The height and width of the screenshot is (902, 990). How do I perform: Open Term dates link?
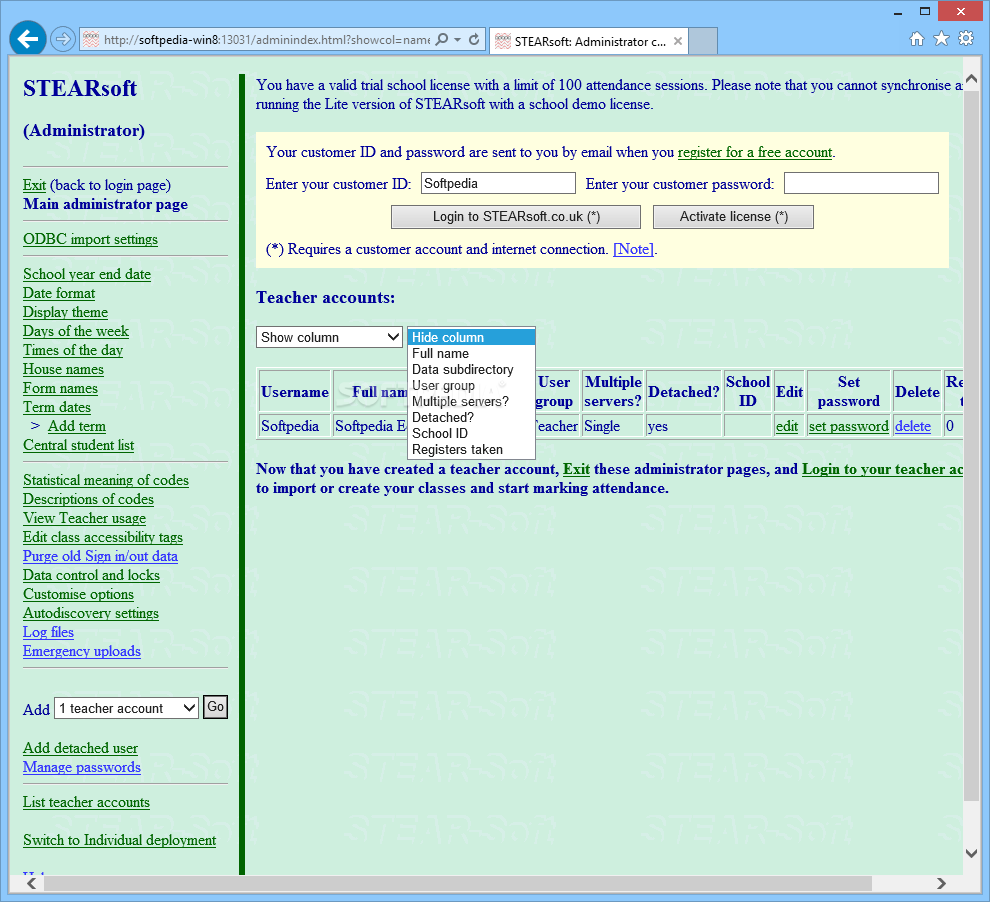pos(57,406)
